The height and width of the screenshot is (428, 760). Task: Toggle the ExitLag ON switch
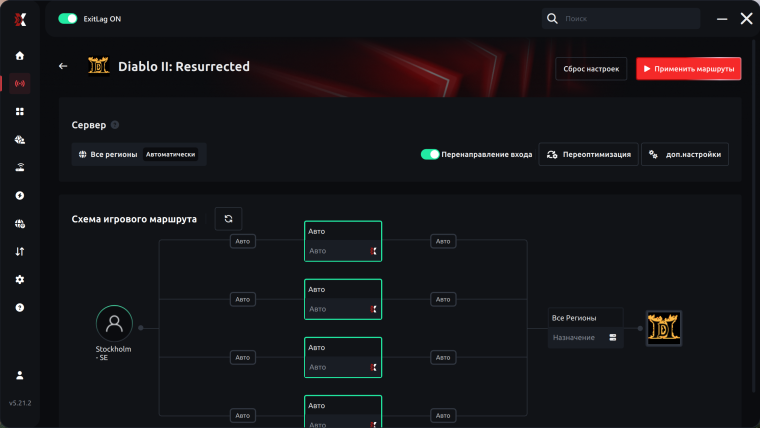(67, 19)
